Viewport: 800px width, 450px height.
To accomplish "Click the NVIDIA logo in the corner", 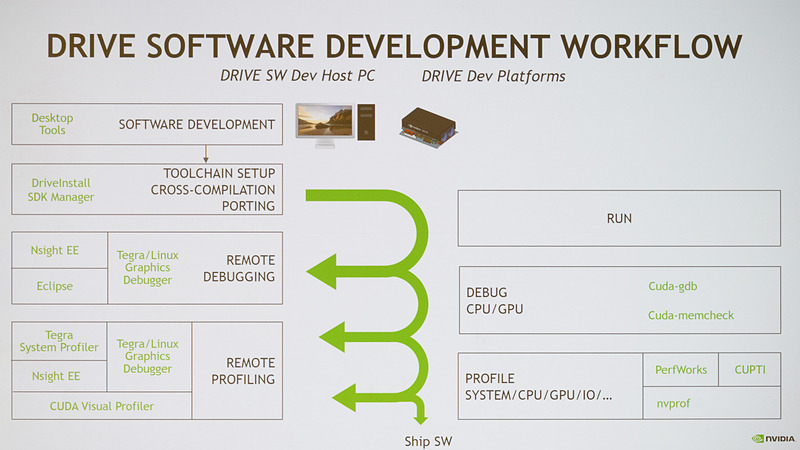I will (773, 438).
